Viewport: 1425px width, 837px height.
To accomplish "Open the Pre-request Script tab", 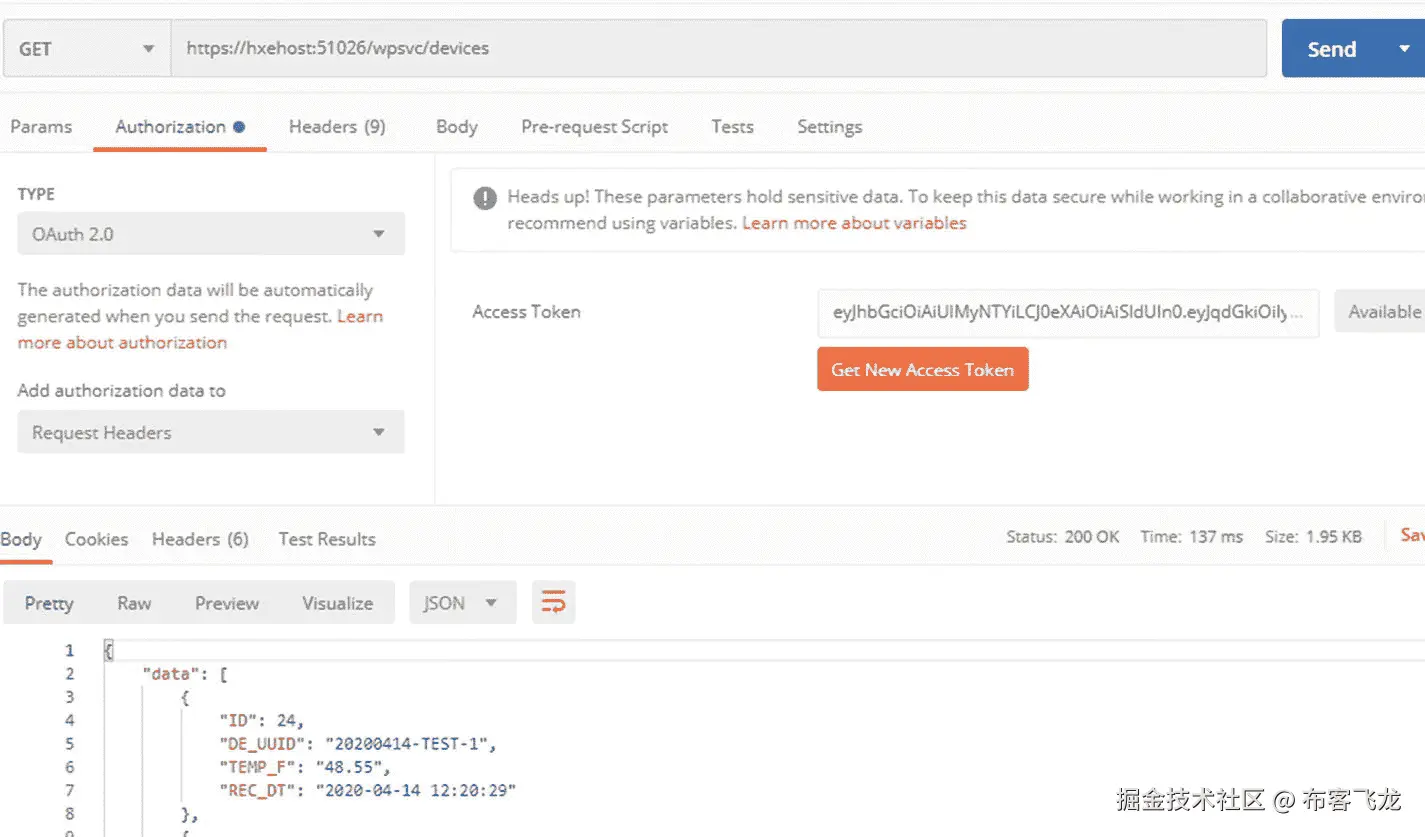I will [x=594, y=127].
